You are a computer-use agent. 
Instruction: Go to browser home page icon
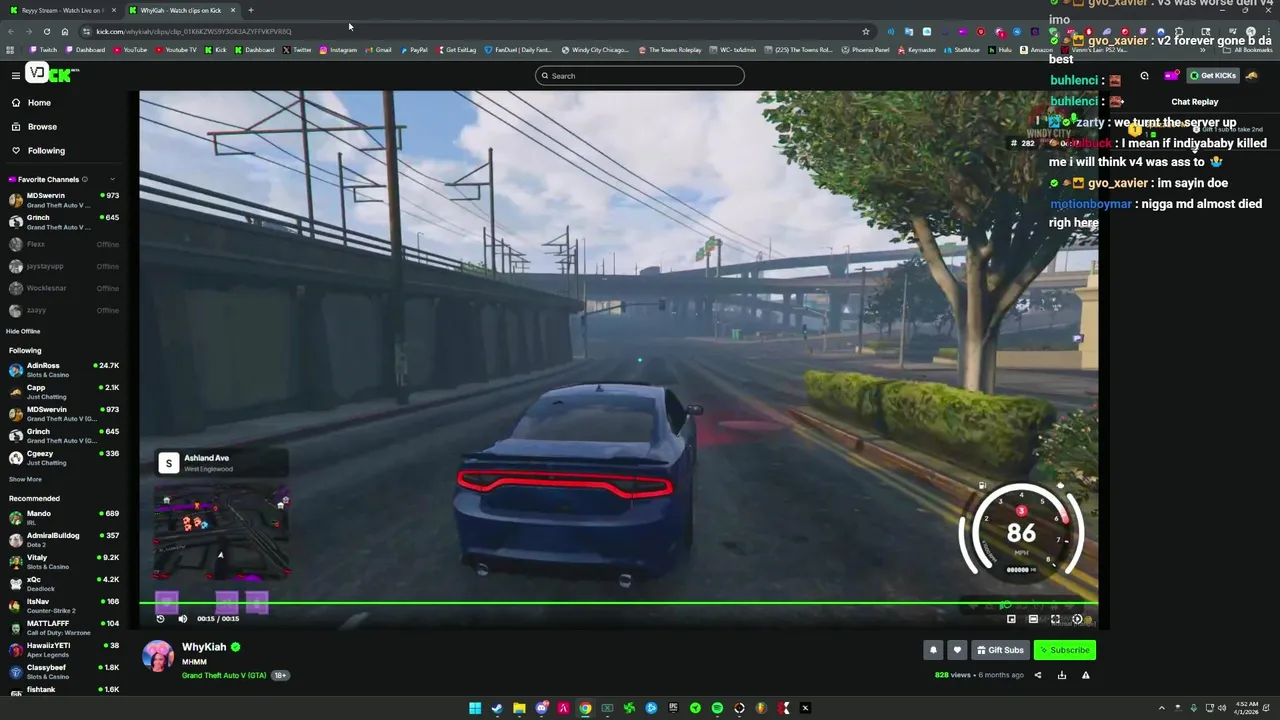pos(65,31)
